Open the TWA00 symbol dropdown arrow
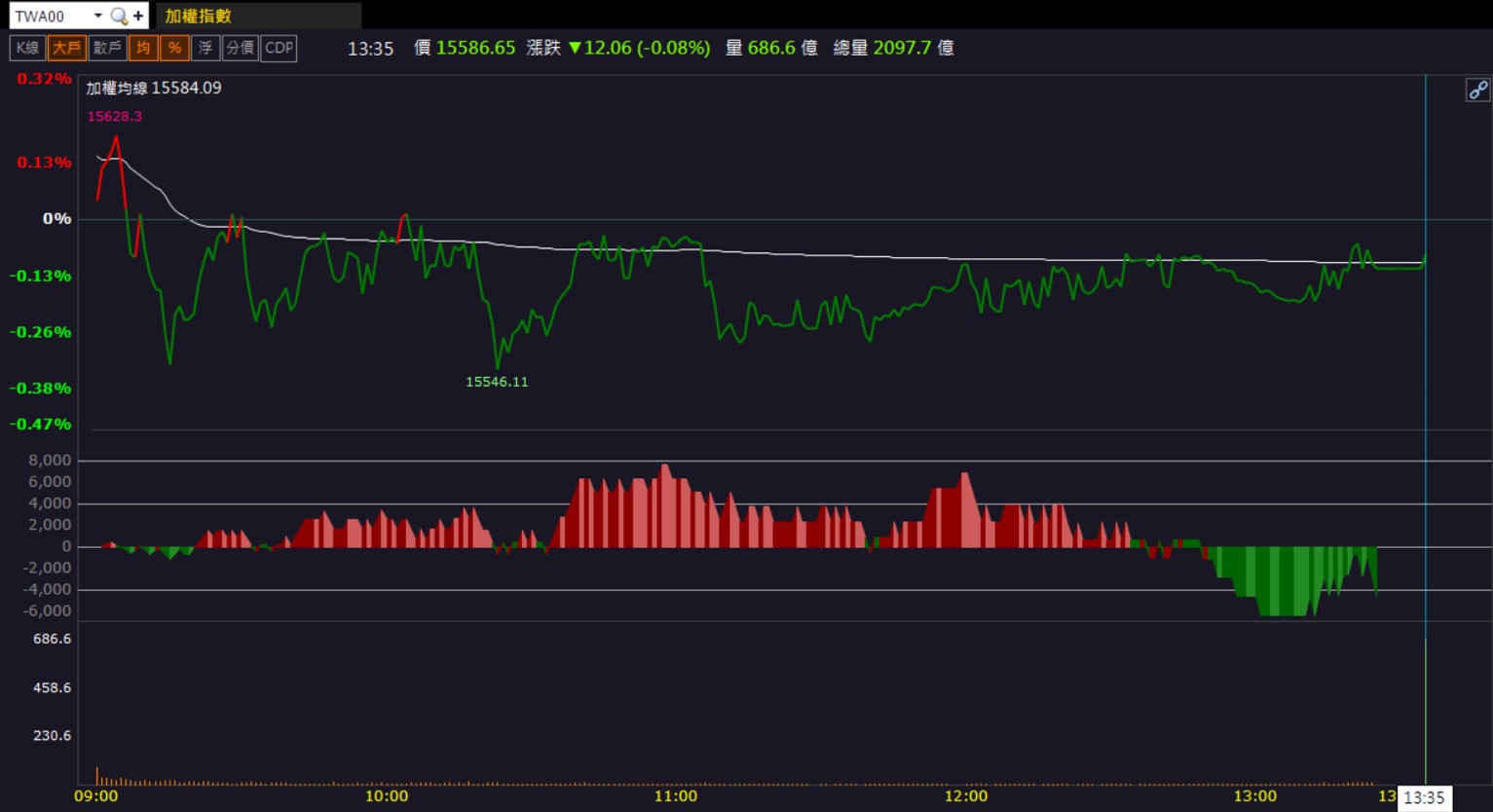 [97, 16]
